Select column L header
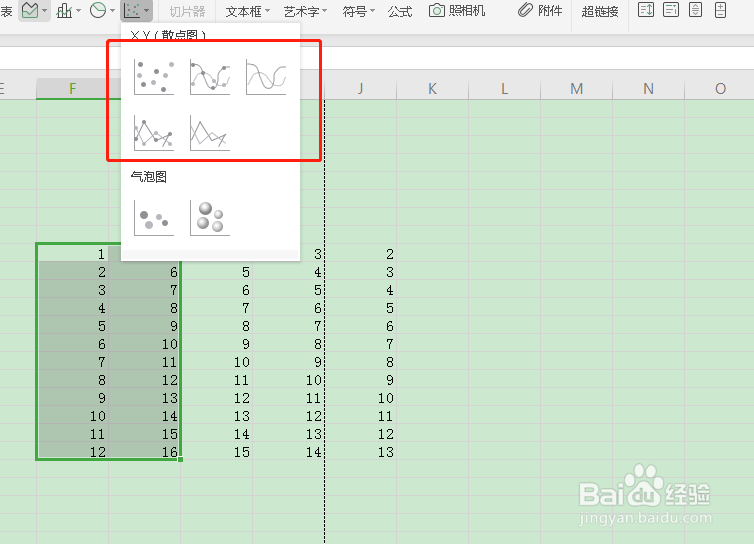Viewport: 754px width, 544px height. [x=504, y=89]
